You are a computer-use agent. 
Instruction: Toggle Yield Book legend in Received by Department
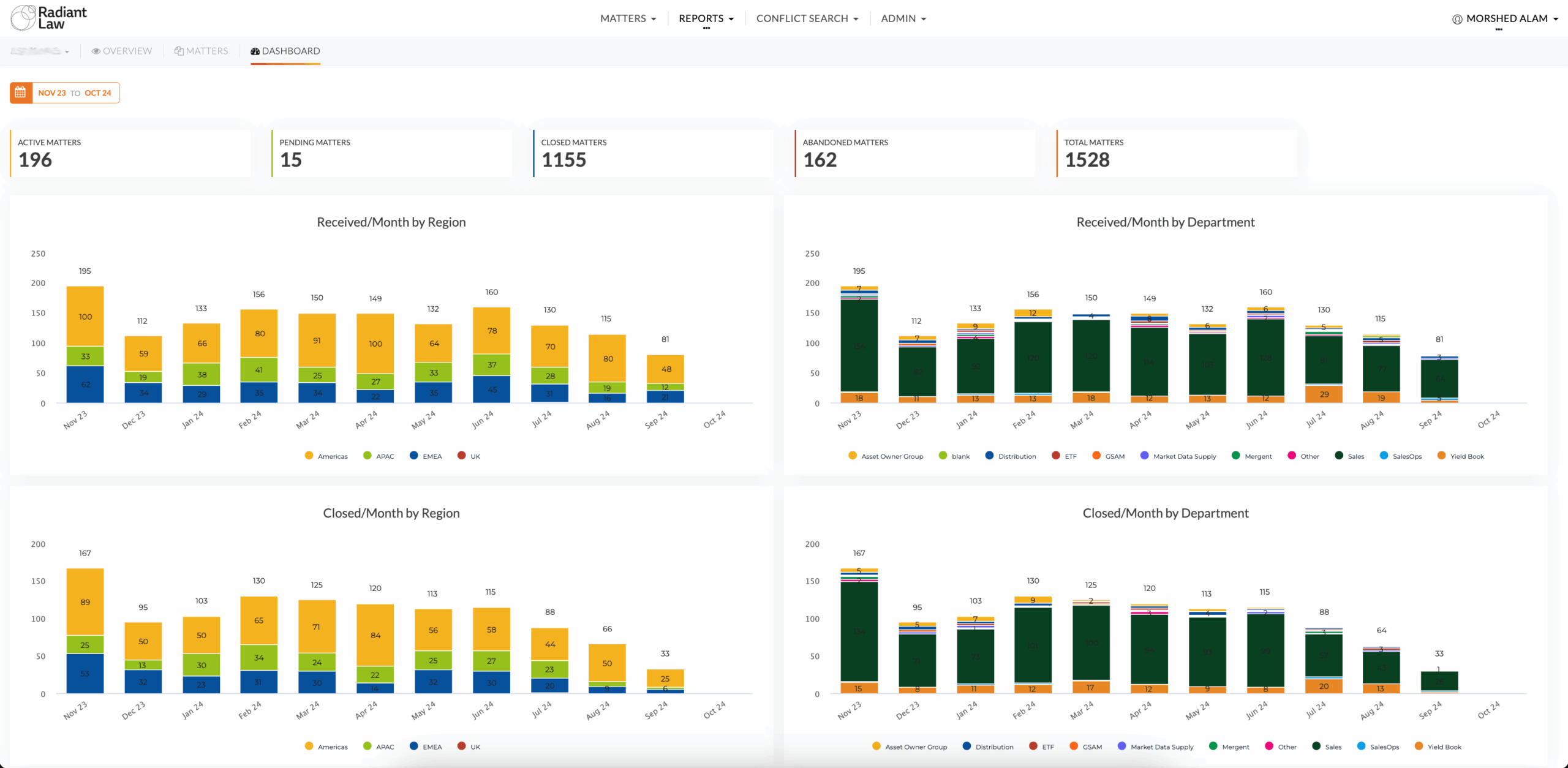point(1461,456)
